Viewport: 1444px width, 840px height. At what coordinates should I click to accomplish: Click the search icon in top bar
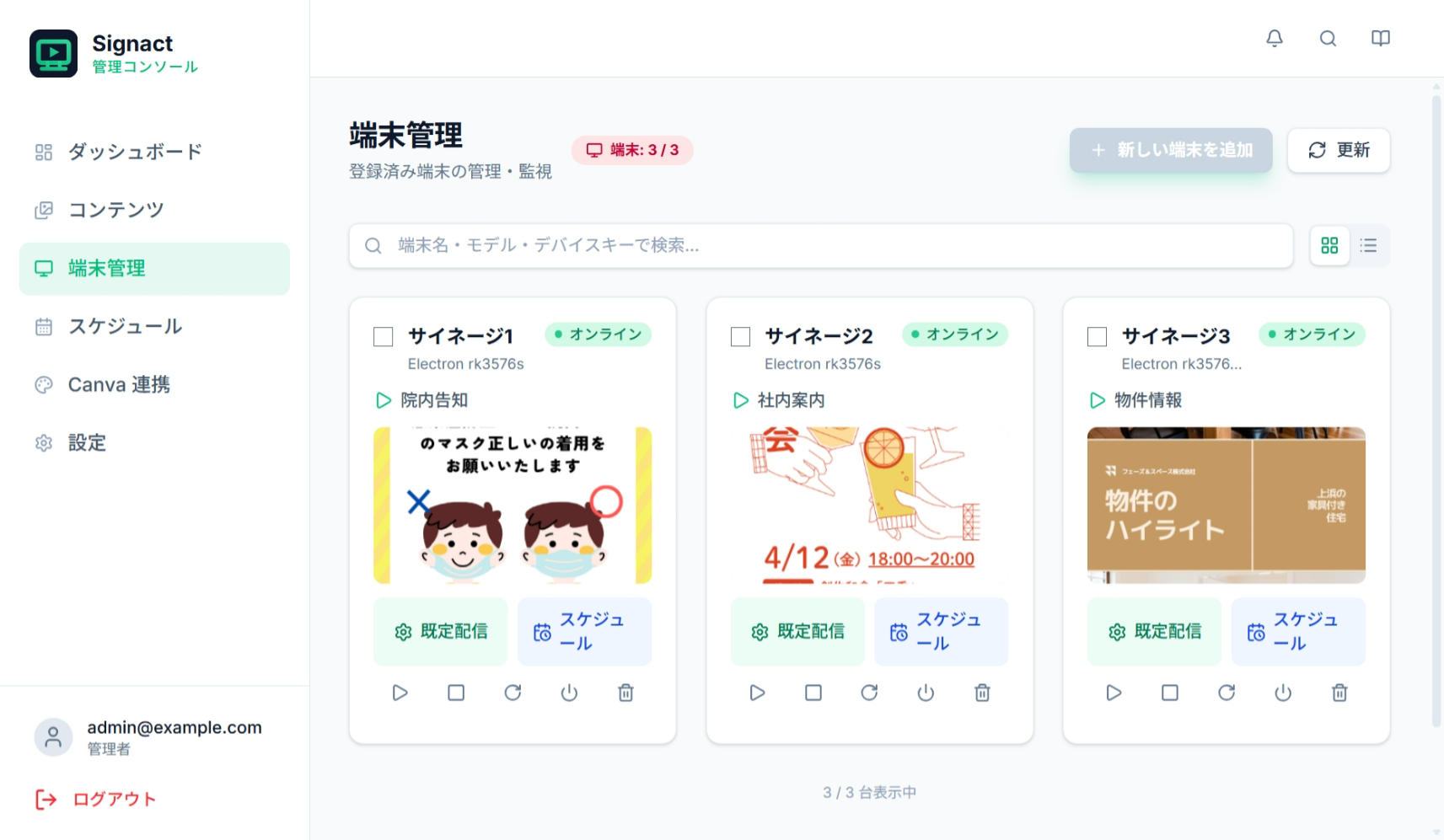click(1328, 38)
